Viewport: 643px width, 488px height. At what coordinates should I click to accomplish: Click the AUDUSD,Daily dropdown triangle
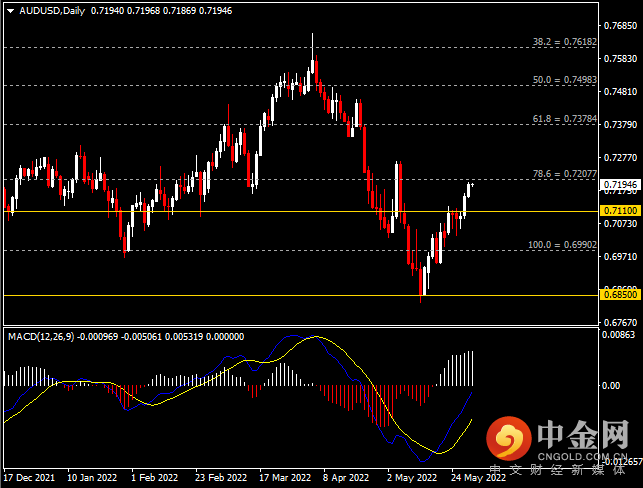[11, 11]
